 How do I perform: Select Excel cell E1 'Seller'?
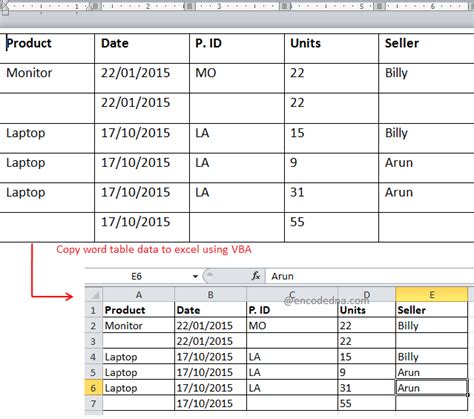[432, 310]
